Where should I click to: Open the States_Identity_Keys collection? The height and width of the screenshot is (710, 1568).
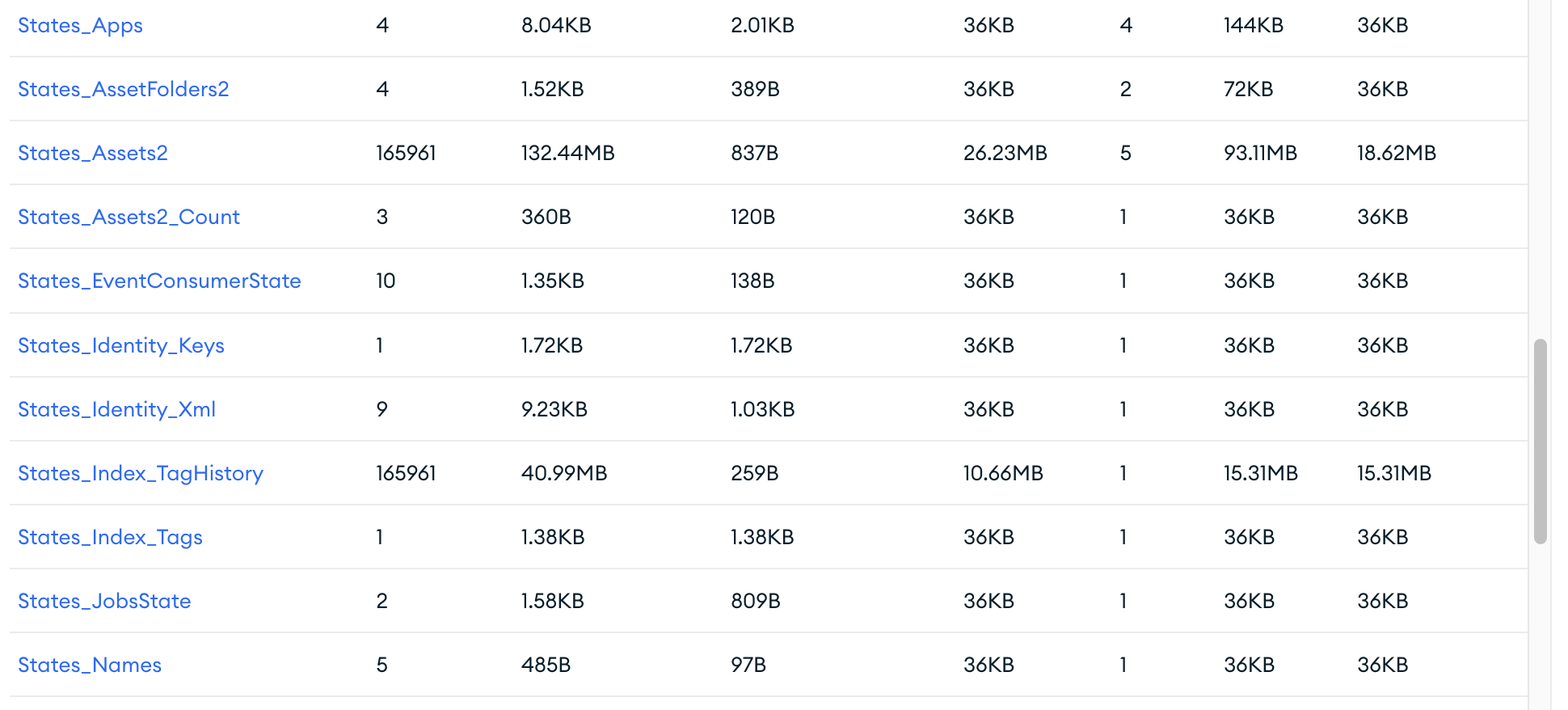(x=121, y=345)
